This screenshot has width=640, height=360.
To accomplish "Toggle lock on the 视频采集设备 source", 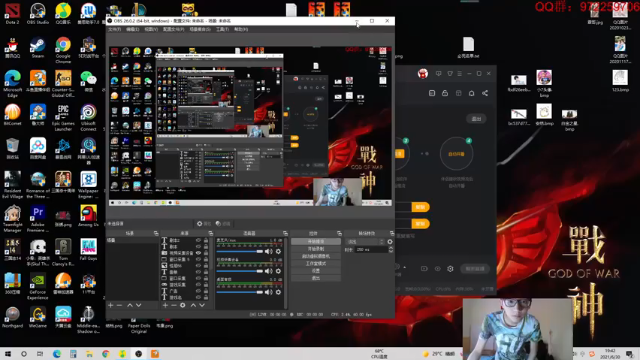I will pos(206,253).
